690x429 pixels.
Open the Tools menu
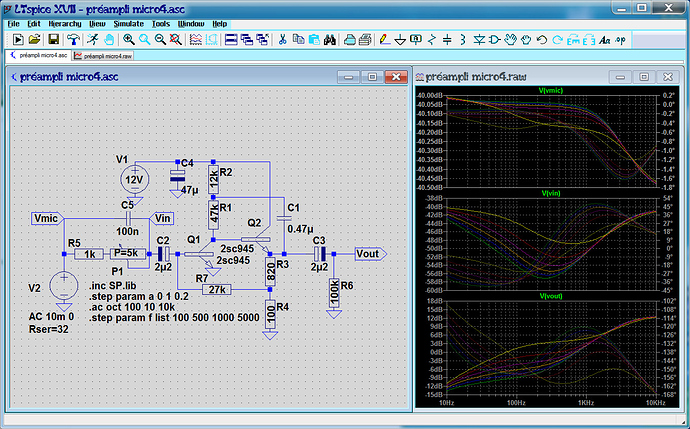tap(161, 24)
